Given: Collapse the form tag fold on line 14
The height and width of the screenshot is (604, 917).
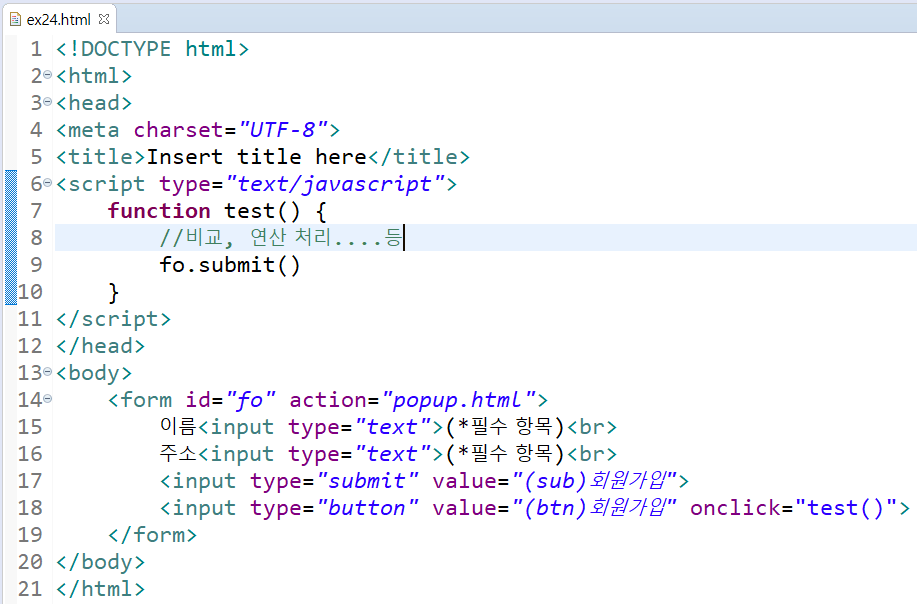Looking at the screenshot, I should pos(47,399).
